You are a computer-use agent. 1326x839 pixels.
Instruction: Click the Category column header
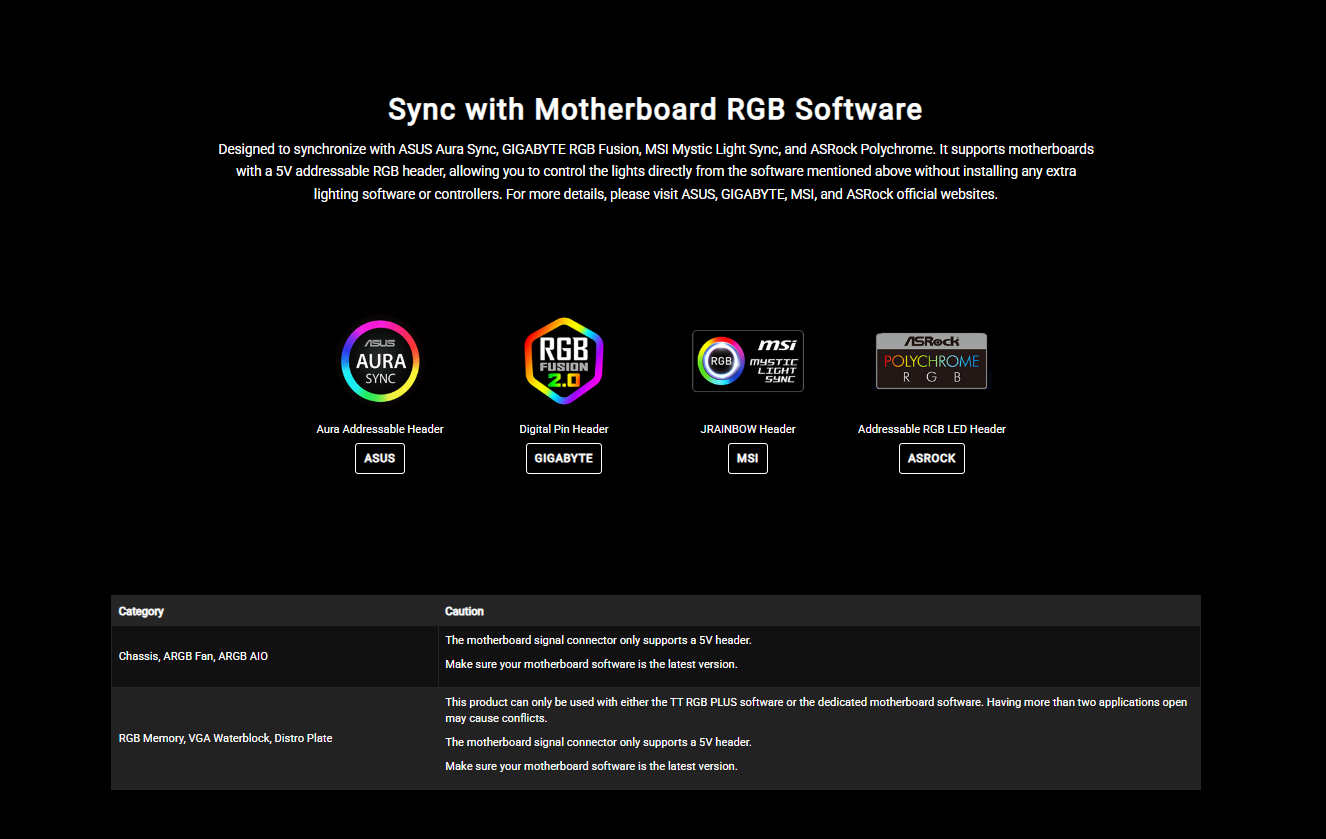(141, 611)
